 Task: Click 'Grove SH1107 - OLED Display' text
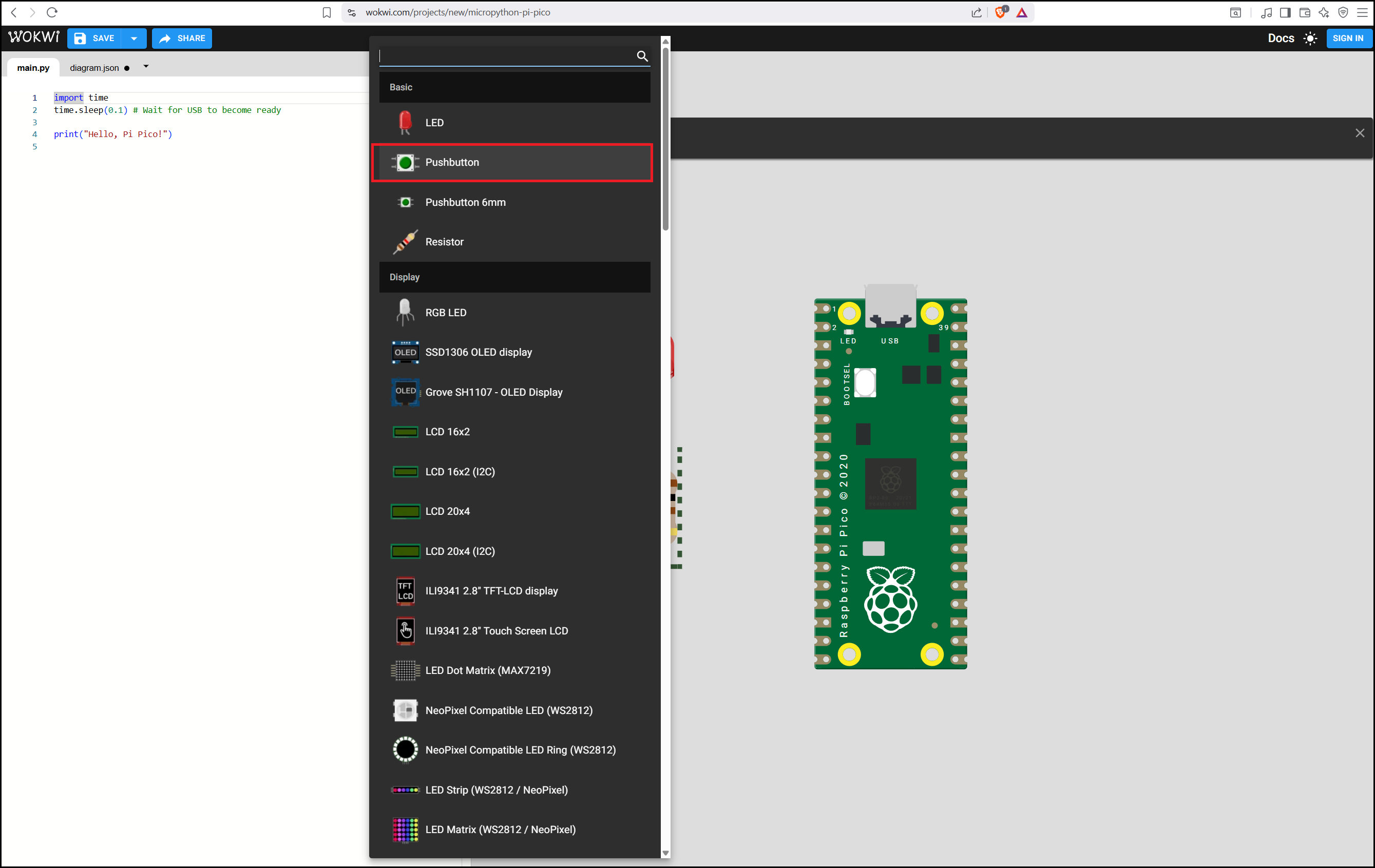(494, 392)
